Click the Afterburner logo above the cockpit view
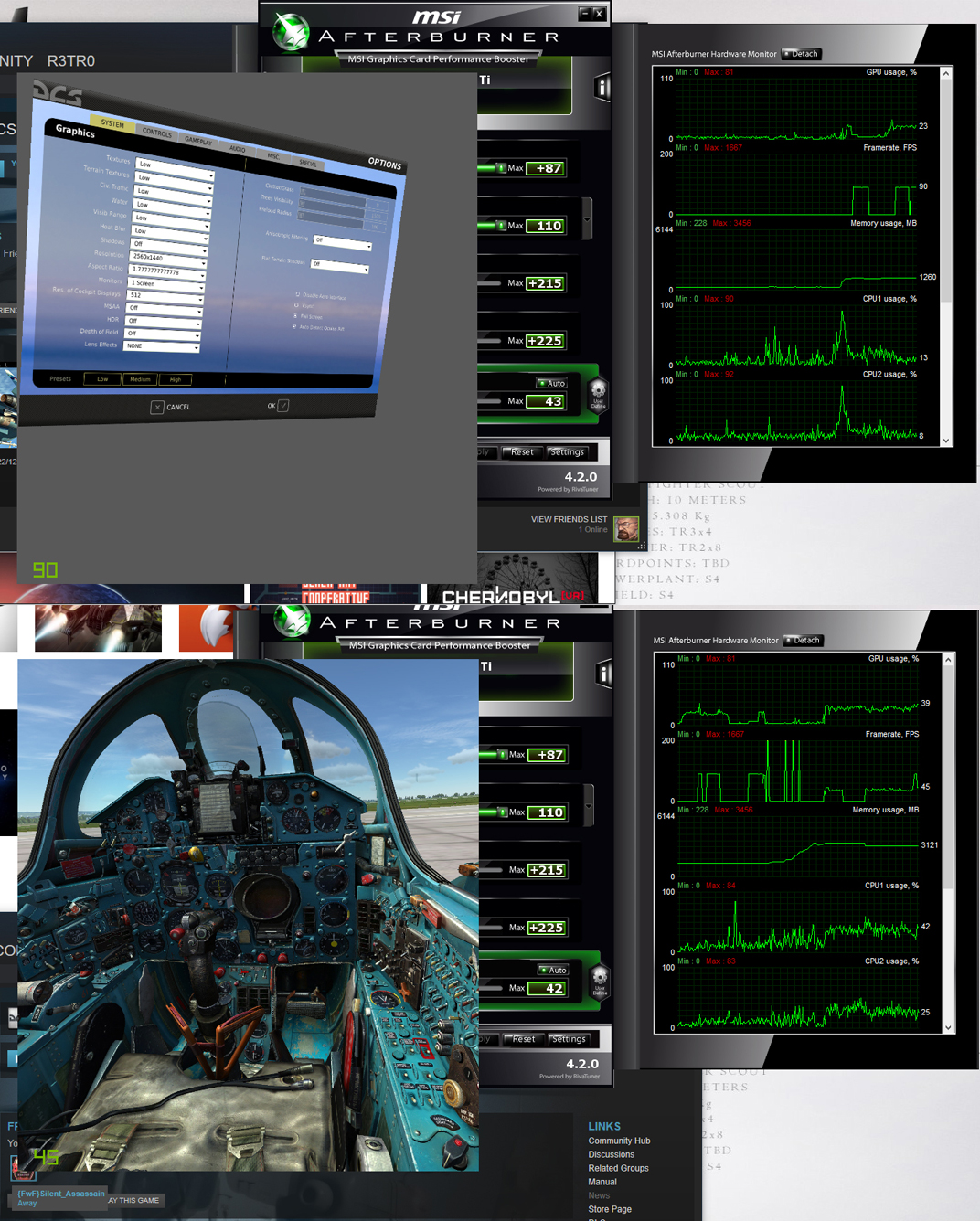 tap(292, 621)
